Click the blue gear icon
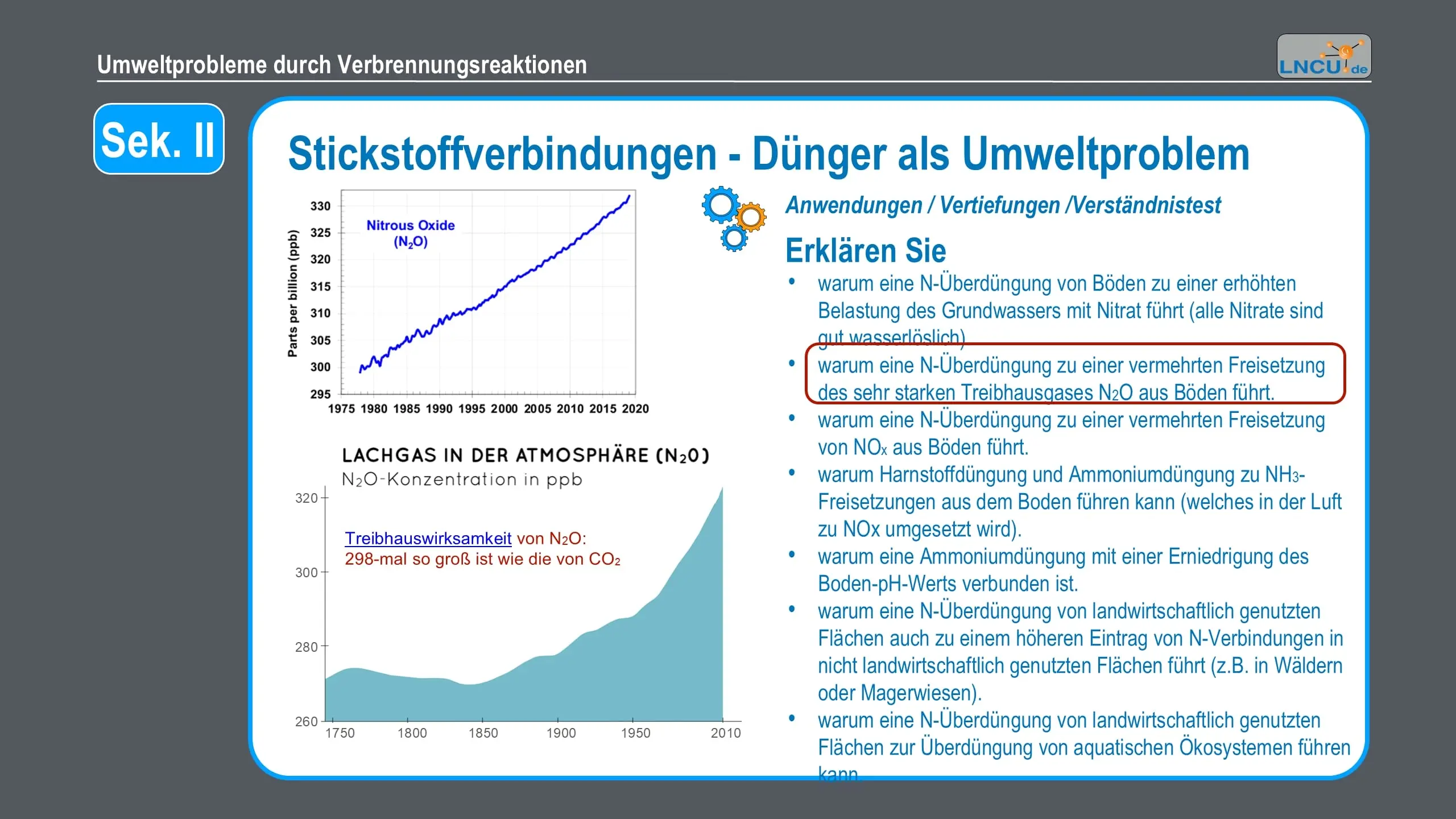The height and width of the screenshot is (819, 1456). click(x=721, y=205)
